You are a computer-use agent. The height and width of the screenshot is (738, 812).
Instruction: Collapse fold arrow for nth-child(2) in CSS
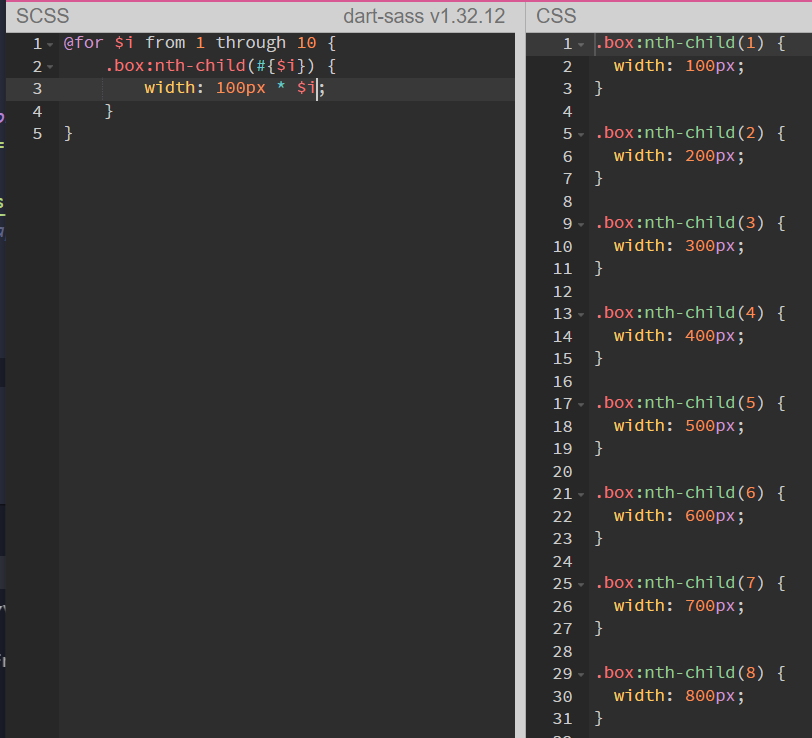(581, 135)
